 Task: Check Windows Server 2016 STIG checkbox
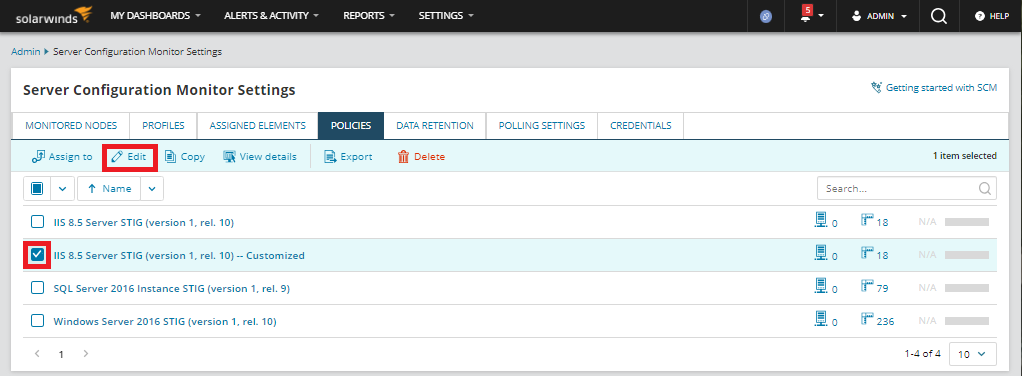tap(38, 321)
